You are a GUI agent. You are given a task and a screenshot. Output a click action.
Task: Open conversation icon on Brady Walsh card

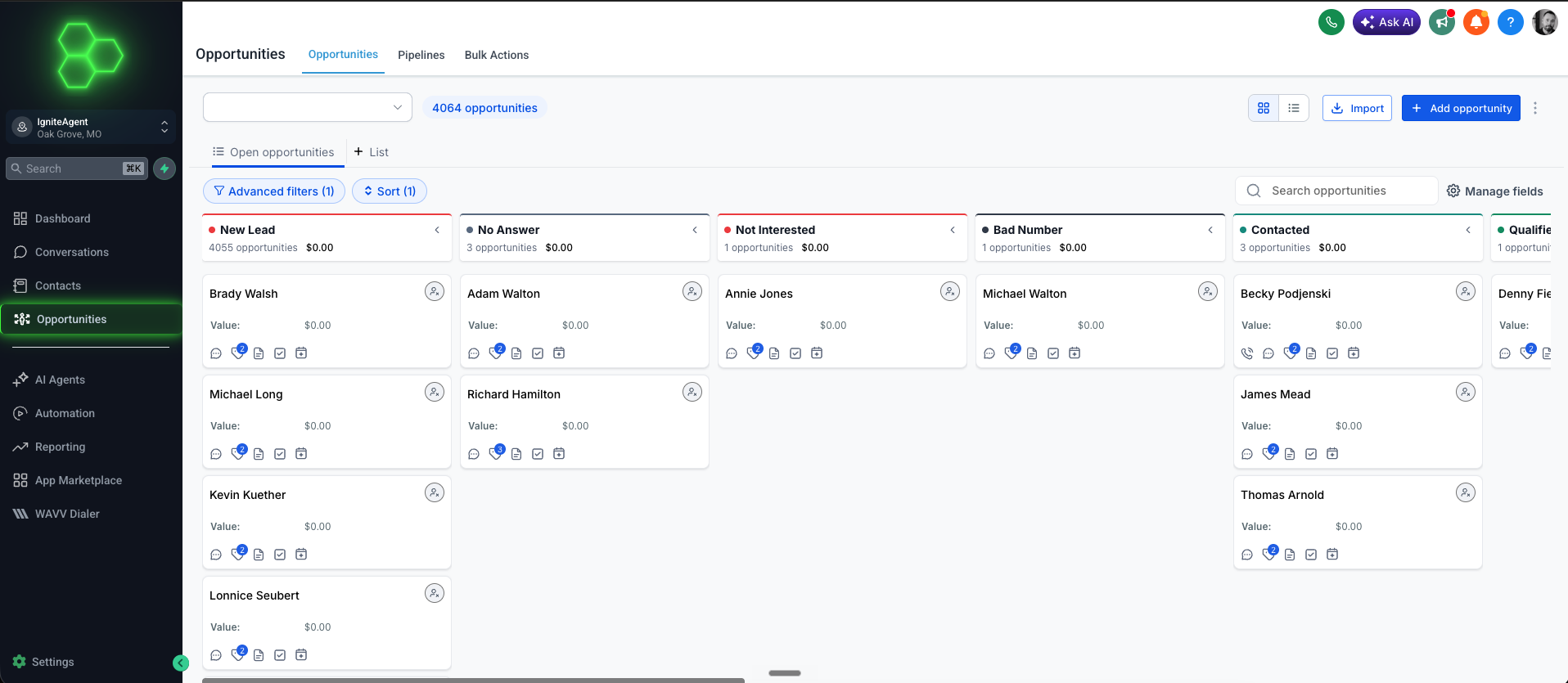click(216, 353)
